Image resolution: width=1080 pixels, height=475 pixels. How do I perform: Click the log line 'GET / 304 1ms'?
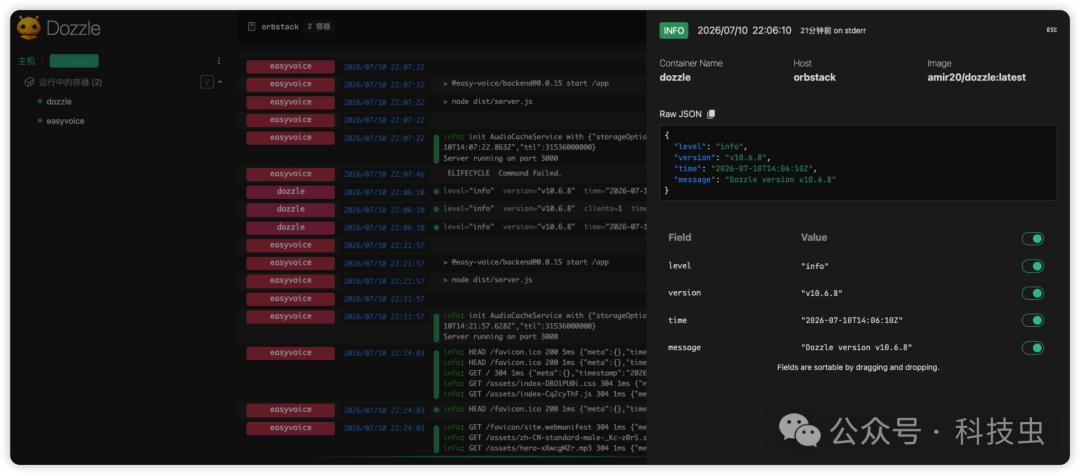point(544,372)
